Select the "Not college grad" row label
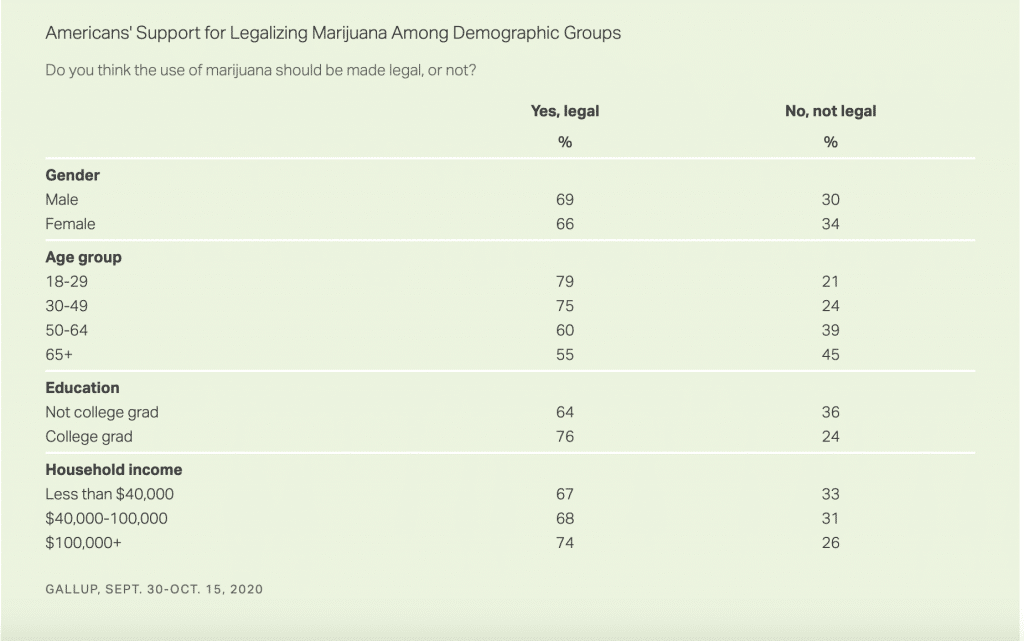Viewport: 1024px width, 641px height. [102, 412]
